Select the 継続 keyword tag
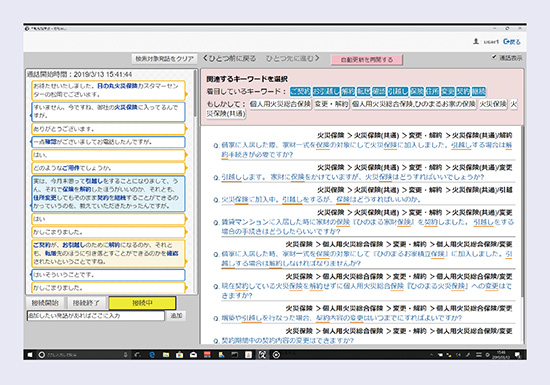The height and width of the screenshot is (385, 550). click(x=478, y=92)
